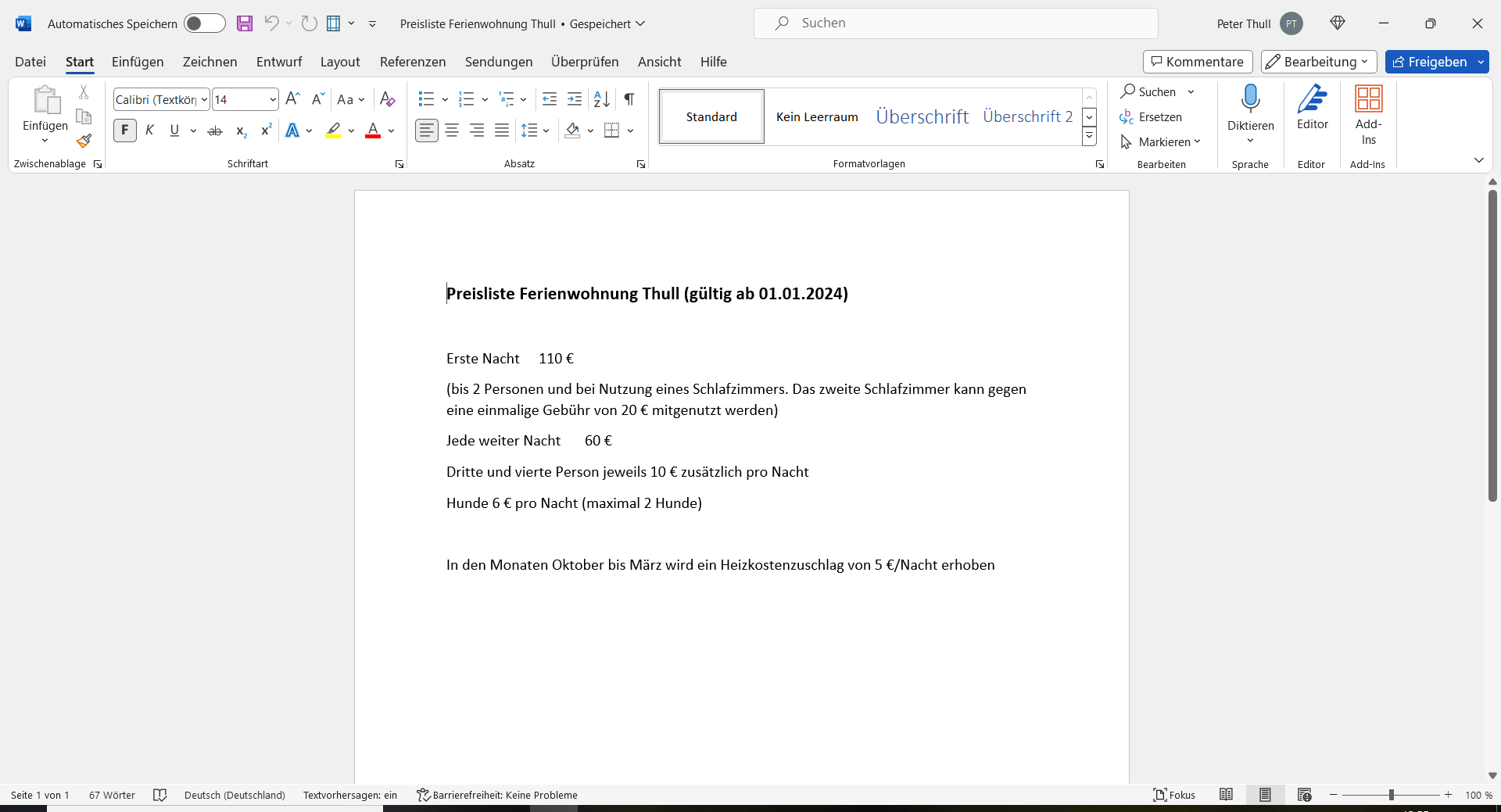This screenshot has height=812, width=1501.
Task: Toggle Automatisches Speichern switch
Action: [204, 23]
